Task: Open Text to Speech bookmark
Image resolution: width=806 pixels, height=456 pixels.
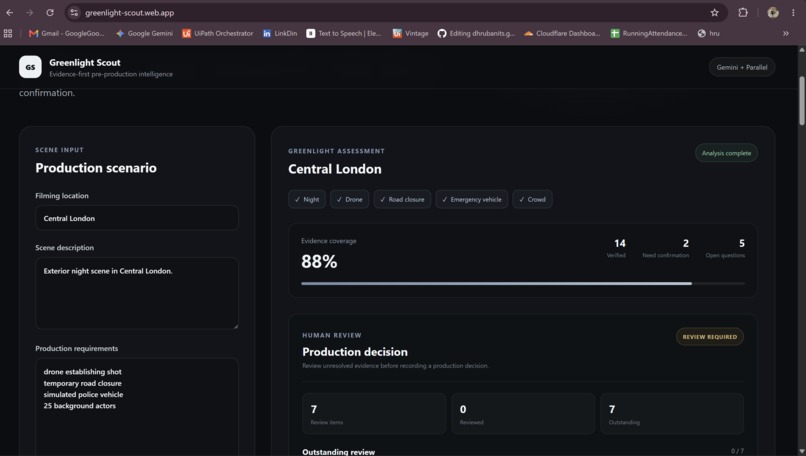Action: click(344, 33)
